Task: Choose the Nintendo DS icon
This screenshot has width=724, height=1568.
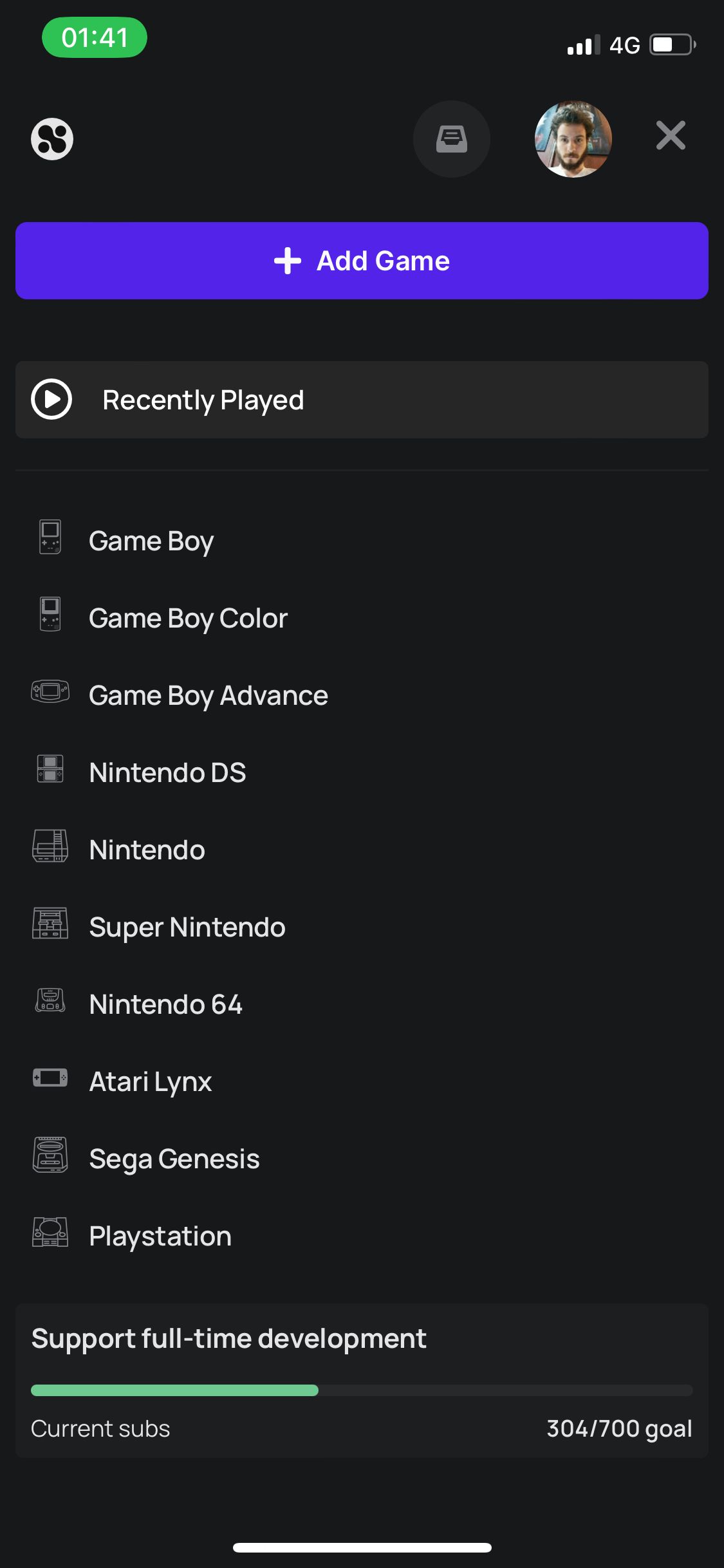Action: click(x=50, y=769)
